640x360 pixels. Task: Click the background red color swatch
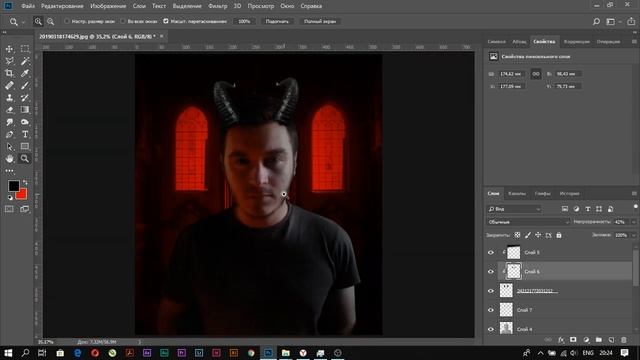click(23, 195)
